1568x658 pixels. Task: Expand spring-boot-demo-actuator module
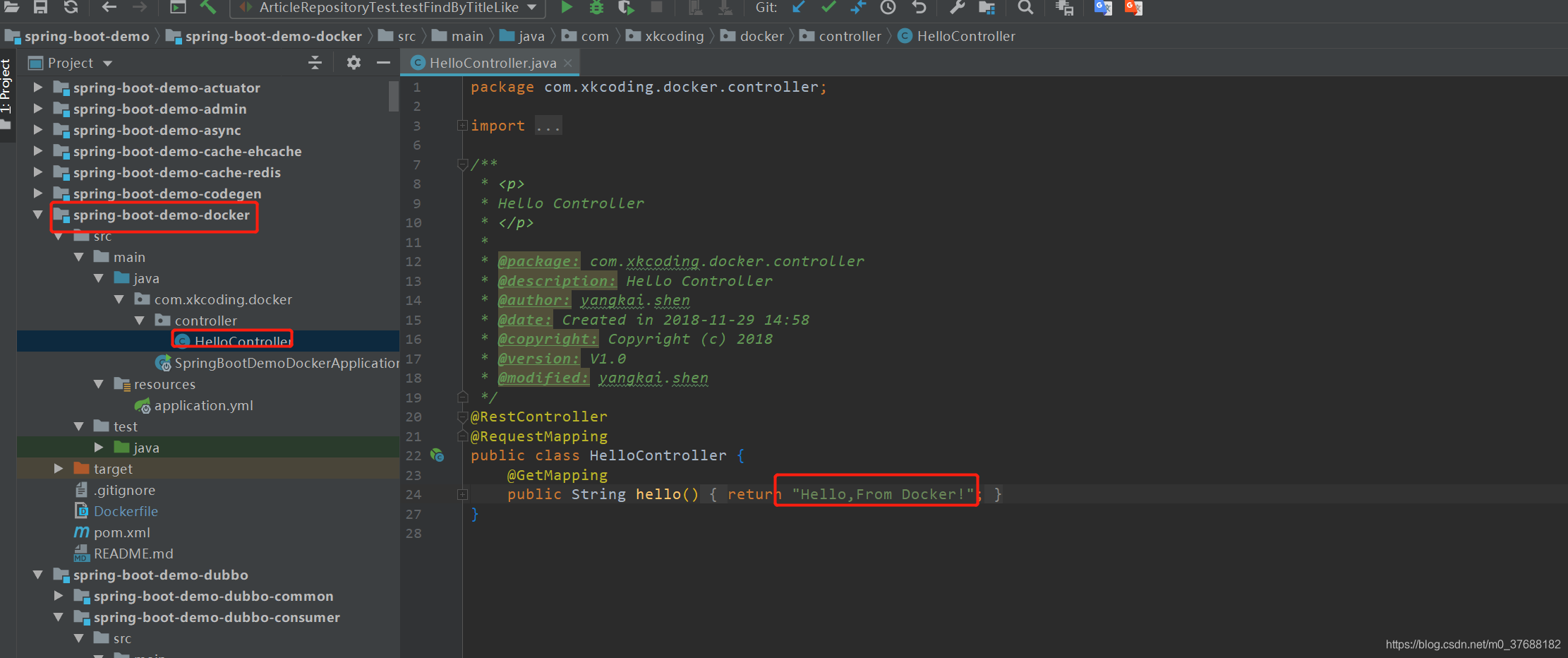(x=38, y=88)
